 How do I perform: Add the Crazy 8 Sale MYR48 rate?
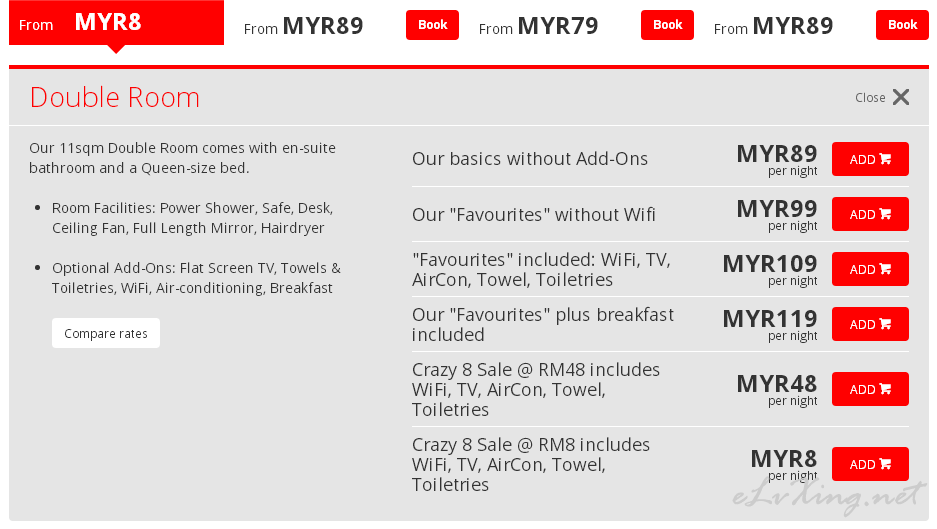[x=870, y=389]
